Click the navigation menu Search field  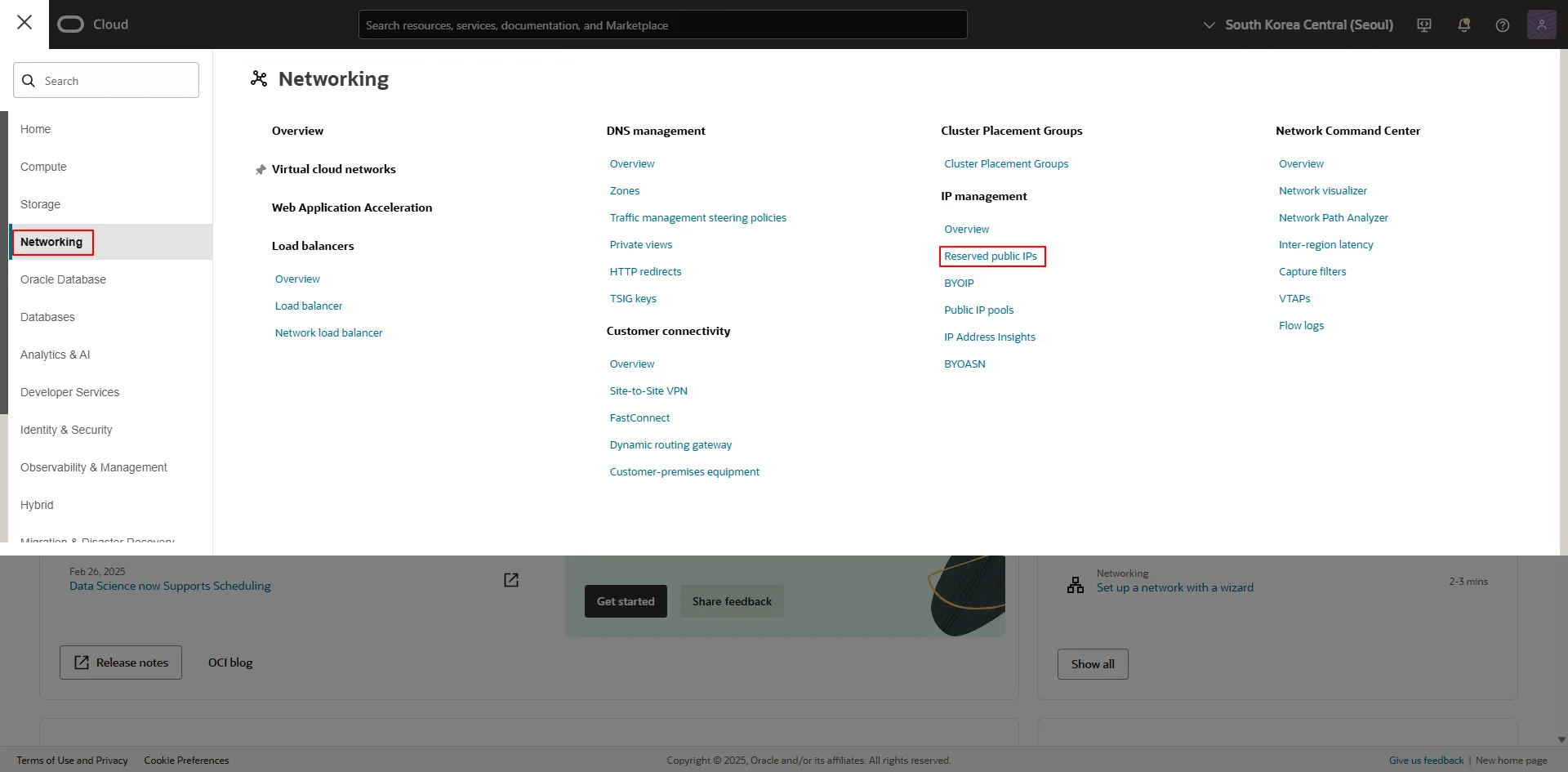pyautogui.click(x=106, y=80)
